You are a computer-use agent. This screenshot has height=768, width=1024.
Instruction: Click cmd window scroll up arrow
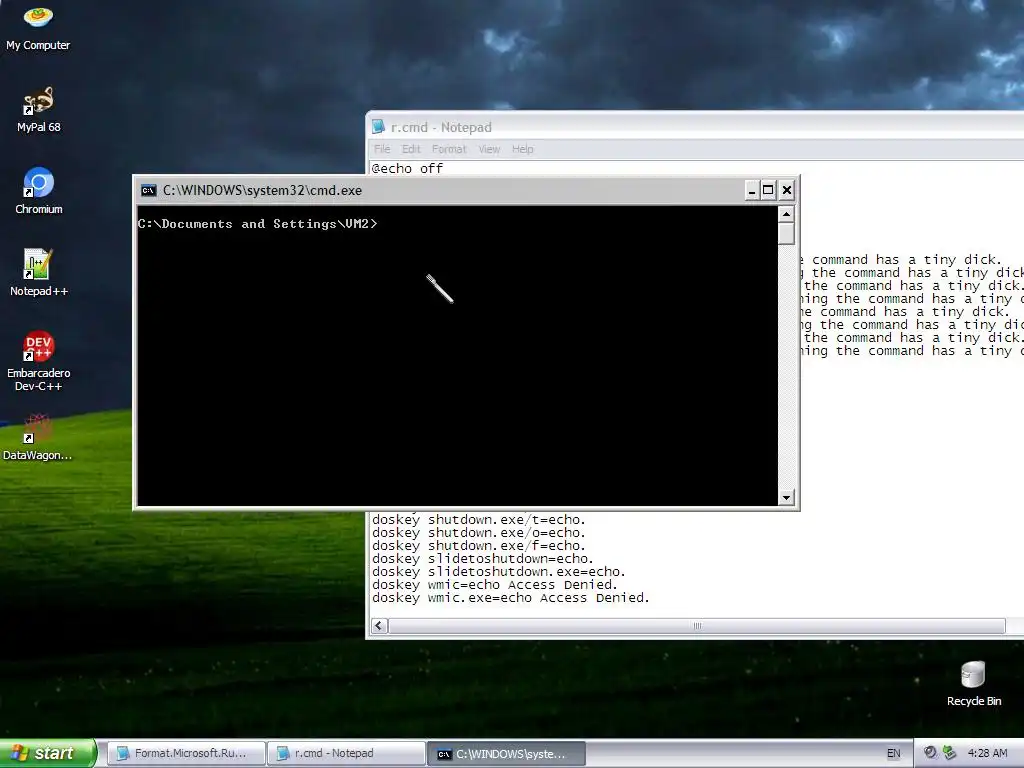point(786,214)
